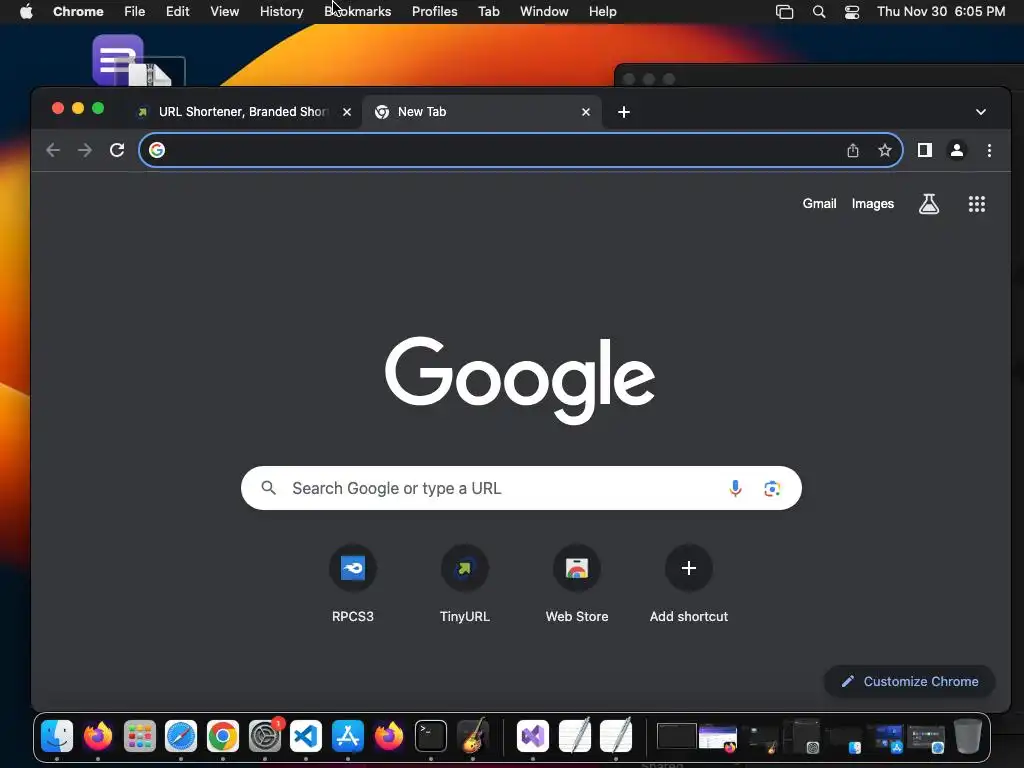The height and width of the screenshot is (768, 1024).
Task: Restore minimized Firefox window thumbnail in Dock
Action: 717,737
